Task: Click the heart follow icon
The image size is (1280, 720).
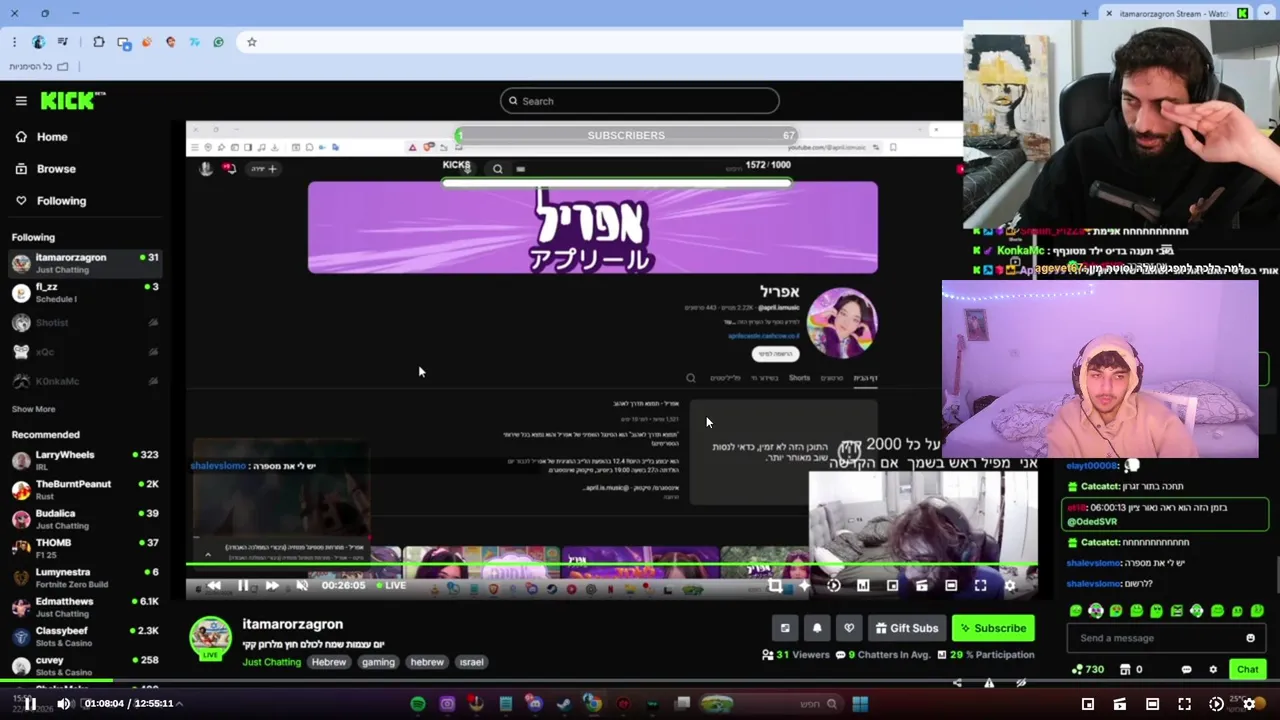Action: [849, 628]
